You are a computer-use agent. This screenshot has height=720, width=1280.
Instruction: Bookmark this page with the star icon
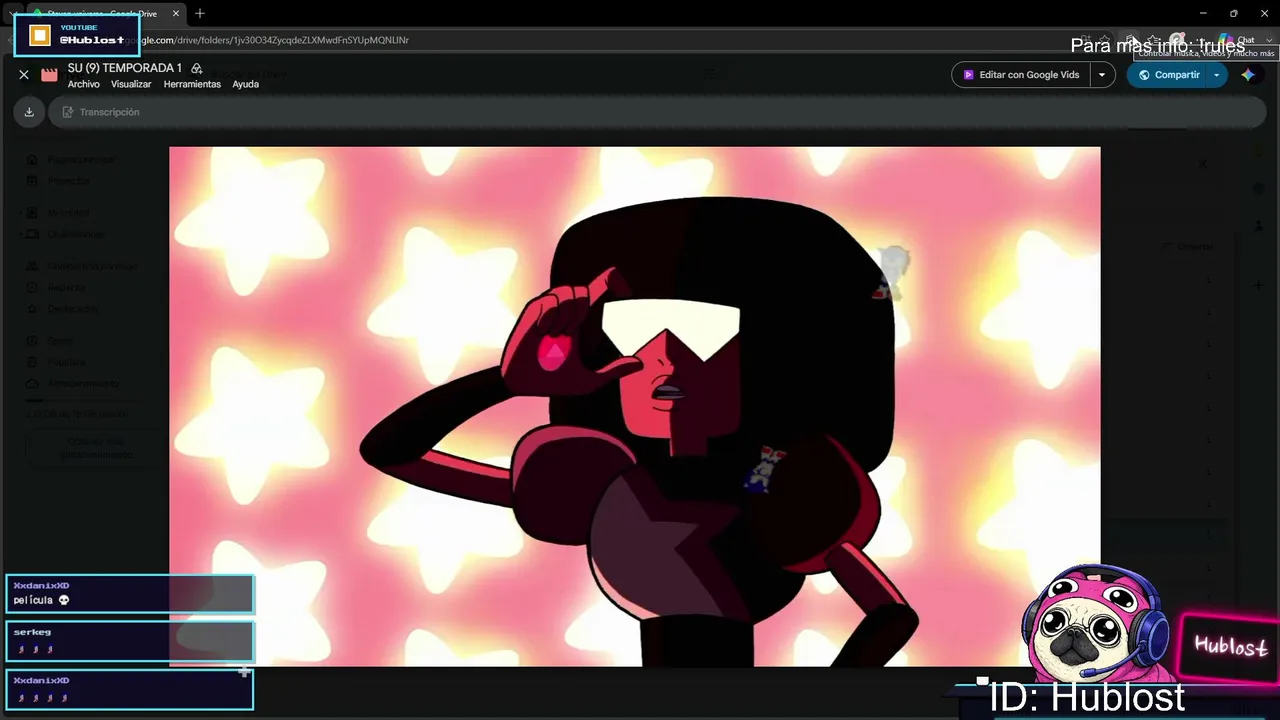pos(1105,40)
